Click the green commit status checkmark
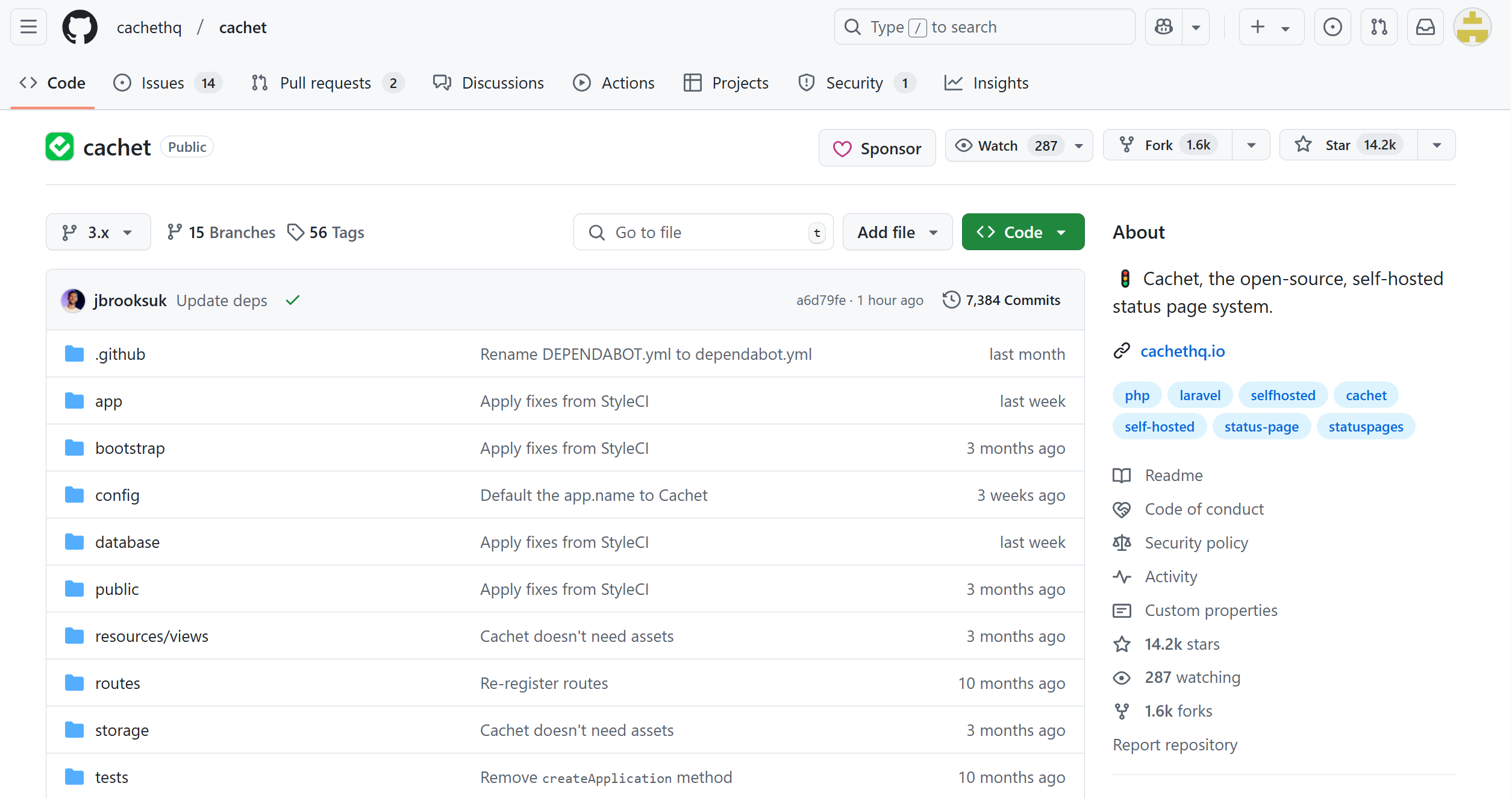Image resolution: width=1512 pixels, height=801 pixels. coord(293,300)
